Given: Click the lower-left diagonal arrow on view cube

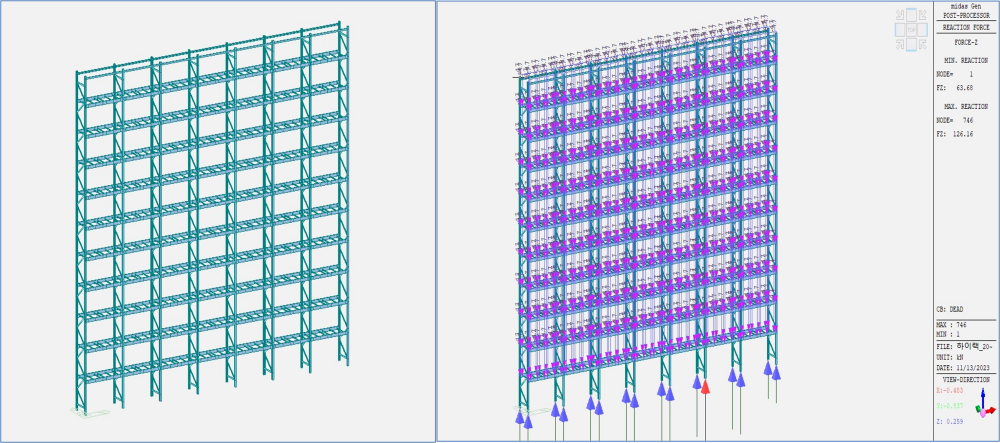Looking at the screenshot, I should [x=900, y=43].
